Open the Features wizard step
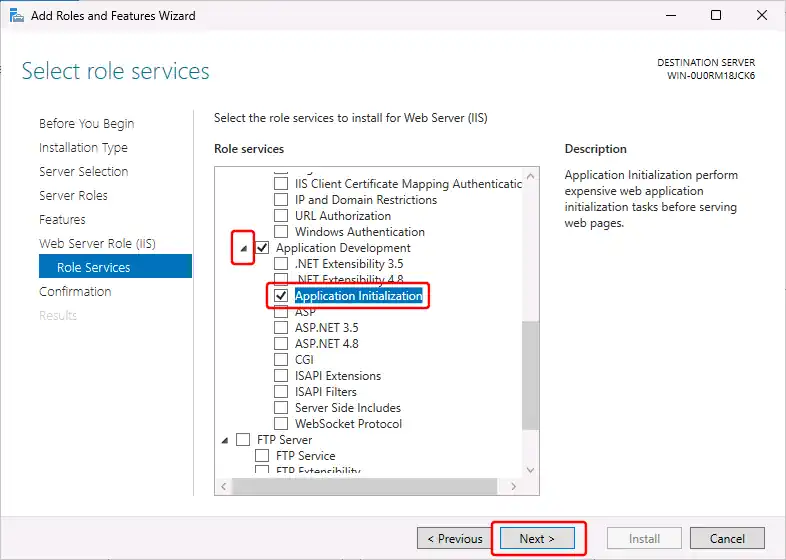This screenshot has height=560, width=786. (62, 220)
